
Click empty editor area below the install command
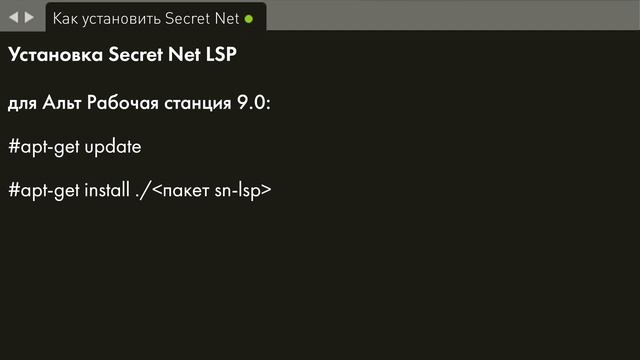point(320,282)
